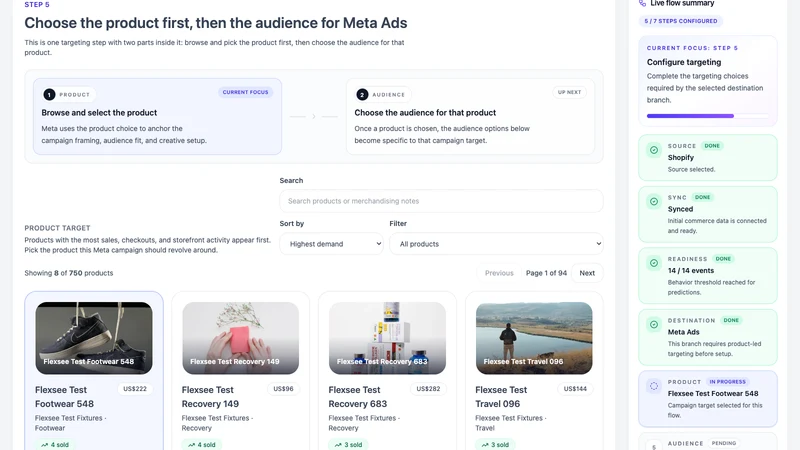
Task: Click the step 2 Audience number badge
Action: point(362,94)
